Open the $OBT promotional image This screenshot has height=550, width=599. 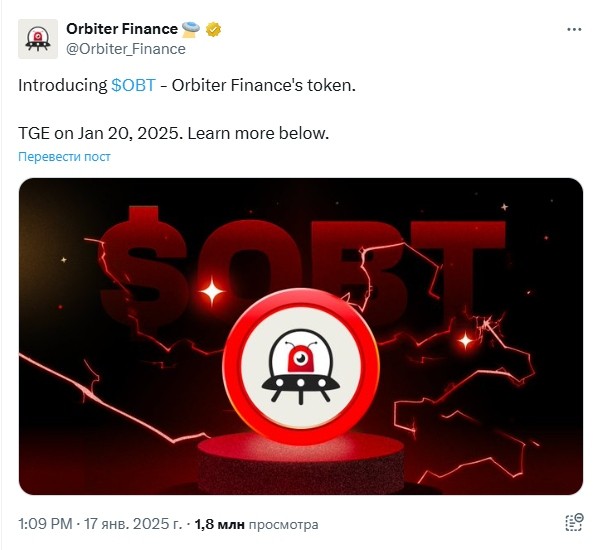[x=301, y=336]
